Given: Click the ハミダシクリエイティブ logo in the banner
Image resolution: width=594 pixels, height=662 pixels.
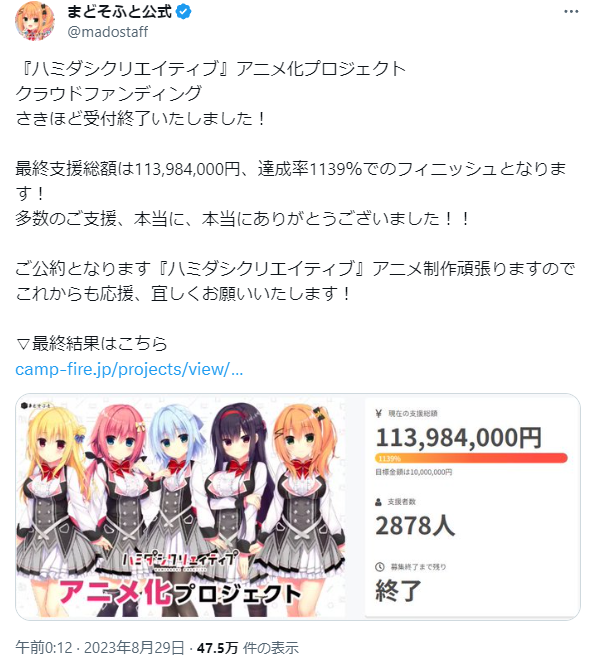Looking at the screenshot, I should [179, 560].
